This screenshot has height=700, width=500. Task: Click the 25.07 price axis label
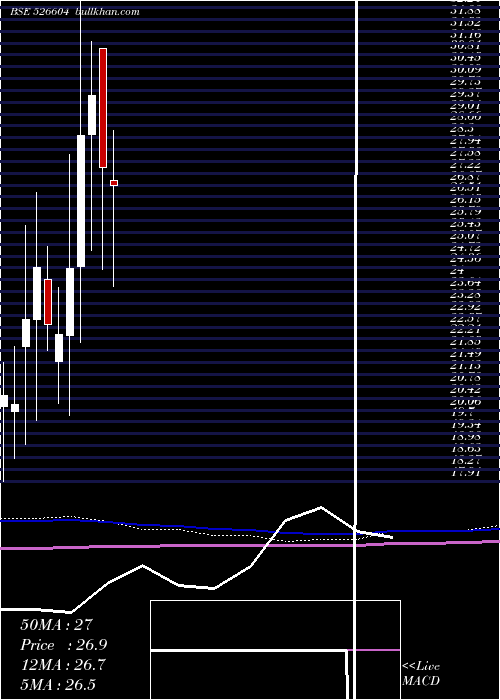pyautogui.click(x=466, y=234)
